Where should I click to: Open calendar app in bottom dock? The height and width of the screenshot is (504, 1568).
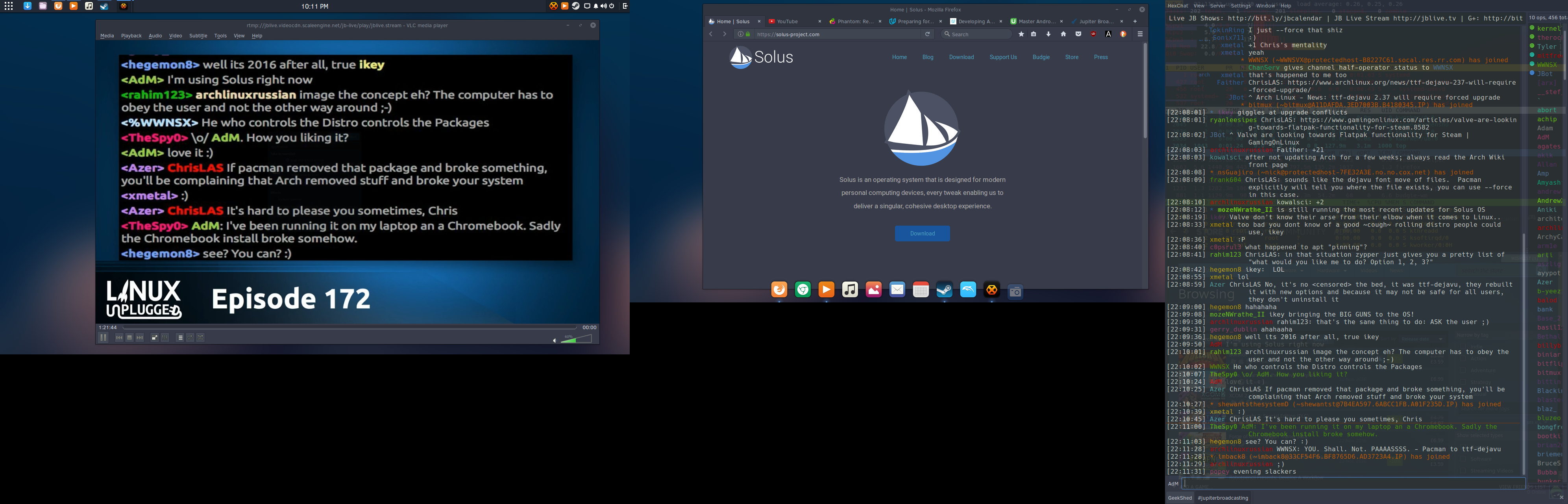pos(921,290)
